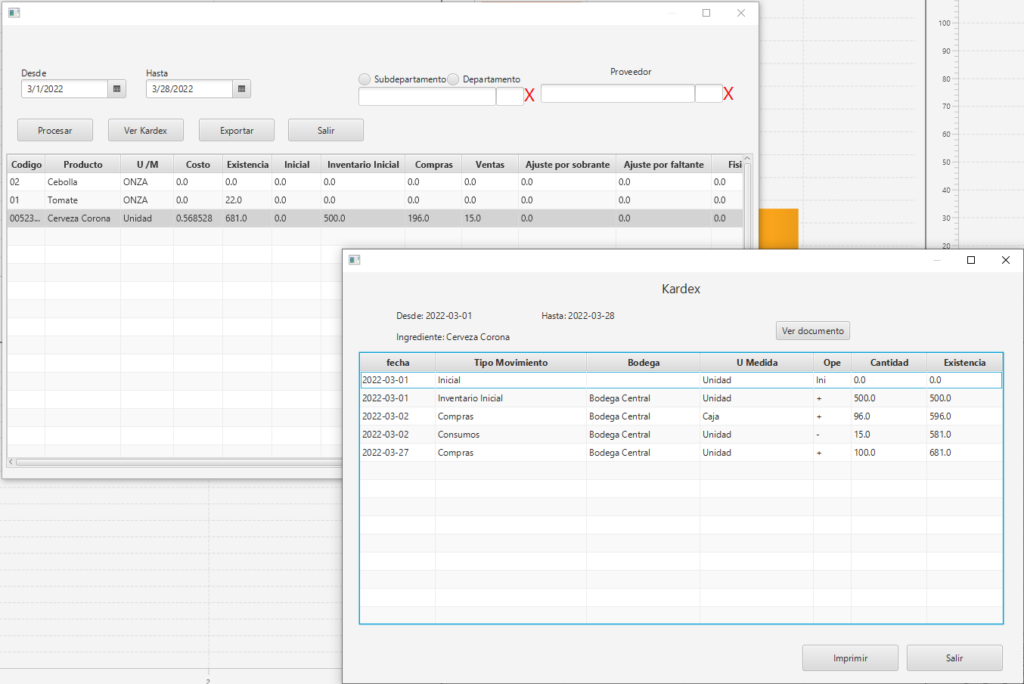Screen dimensions: 1024x684
Task: Sort by the Producto column header
Action: (x=83, y=165)
